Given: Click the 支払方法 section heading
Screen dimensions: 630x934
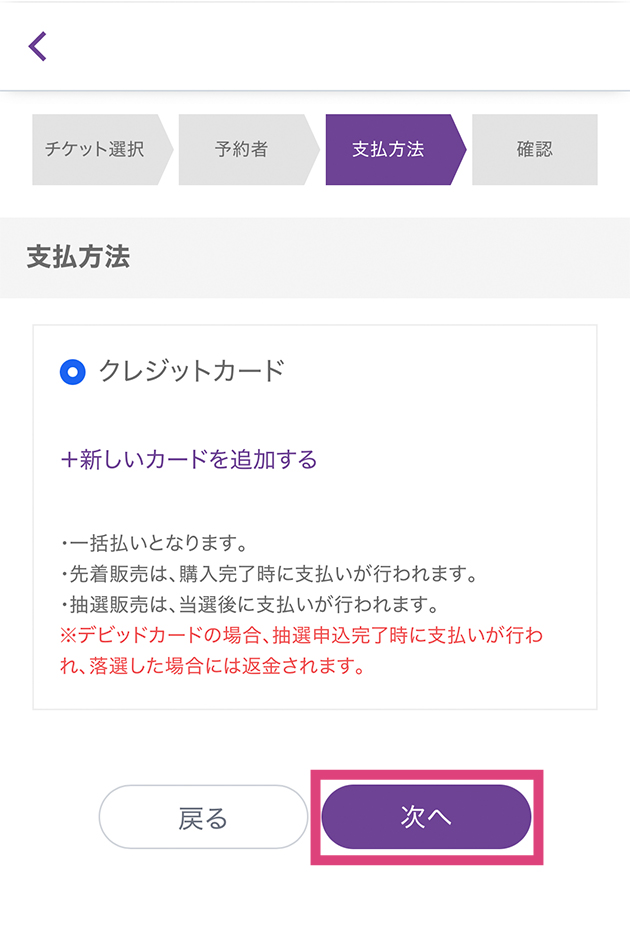Looking at the screenshot, I should (78, 257).
